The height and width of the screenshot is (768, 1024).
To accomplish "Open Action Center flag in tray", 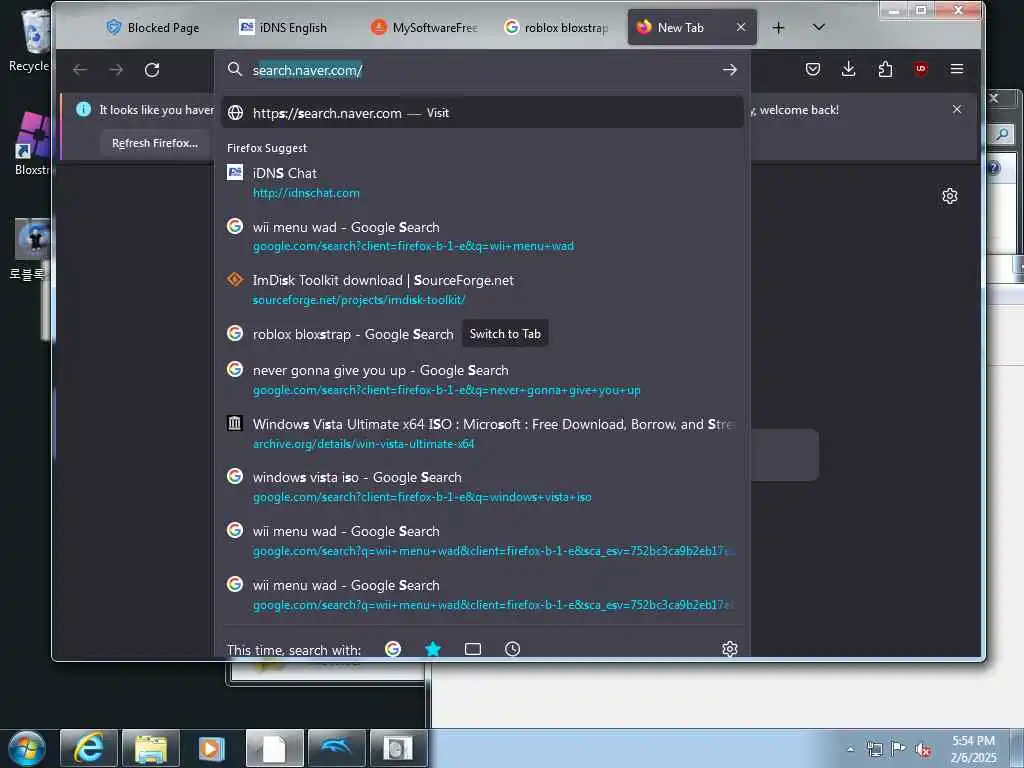I will (x=899, y=748).
